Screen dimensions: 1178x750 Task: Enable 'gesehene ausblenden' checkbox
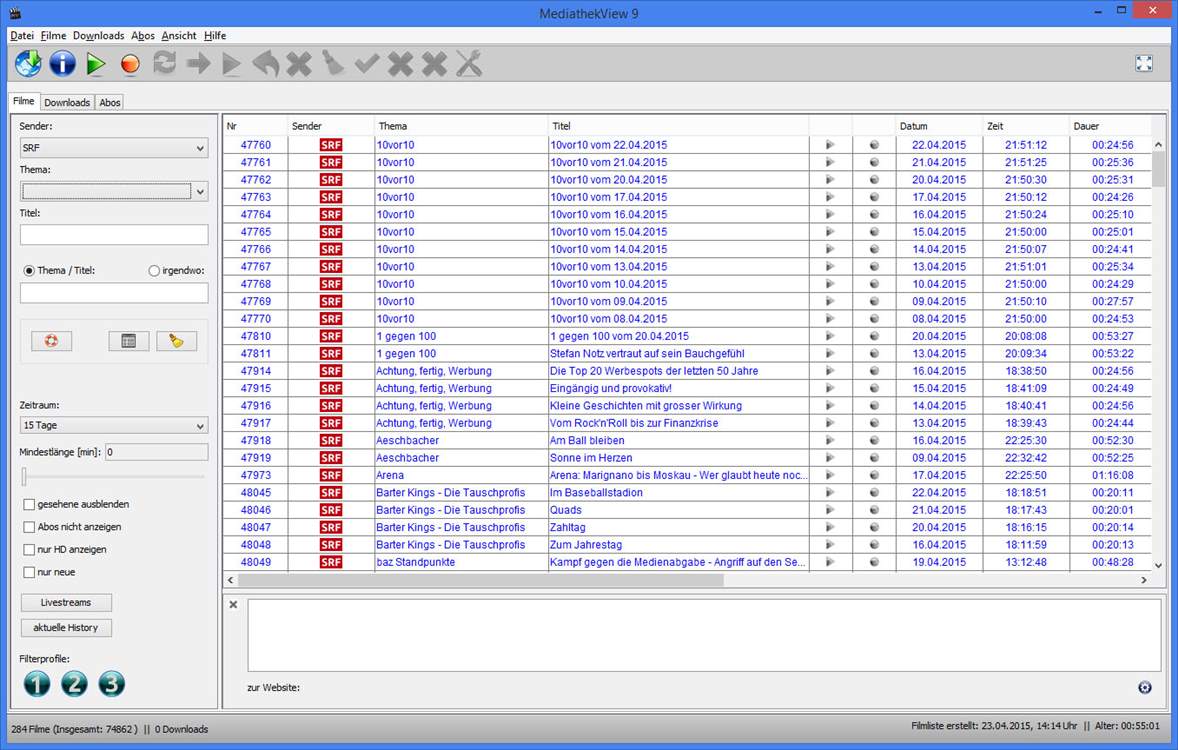pos(29,504)
